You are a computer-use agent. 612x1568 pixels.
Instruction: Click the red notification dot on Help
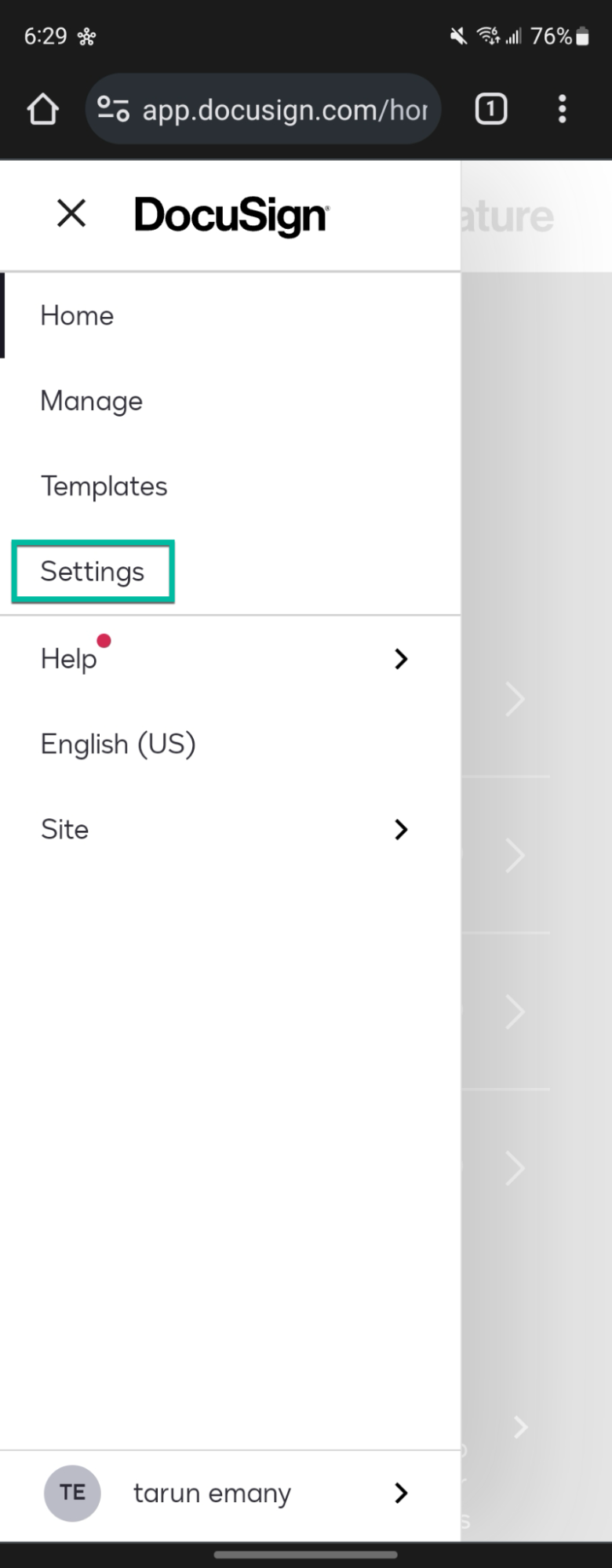coord(104,641)
